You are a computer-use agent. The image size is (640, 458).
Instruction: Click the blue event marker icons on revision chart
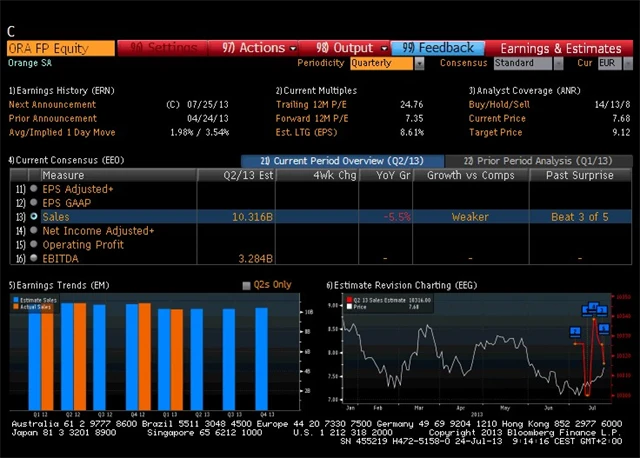tap(592, 310)
